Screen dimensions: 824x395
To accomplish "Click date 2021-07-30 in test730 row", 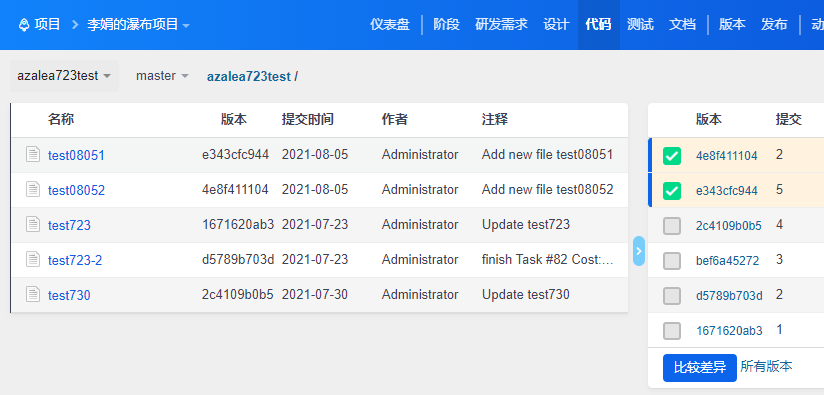I will (x=315, y=294).
